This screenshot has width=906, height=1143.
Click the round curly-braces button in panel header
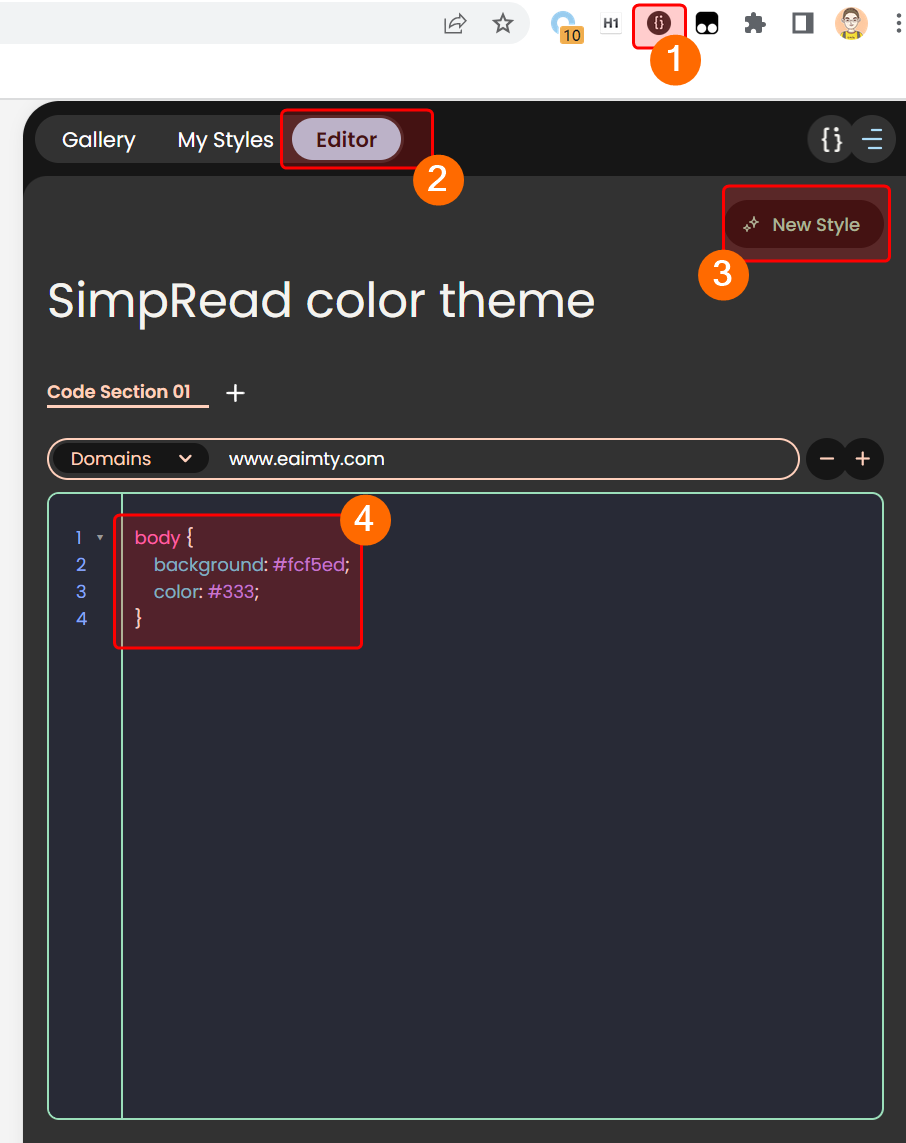pyautogui.click(x=831, y=140)
